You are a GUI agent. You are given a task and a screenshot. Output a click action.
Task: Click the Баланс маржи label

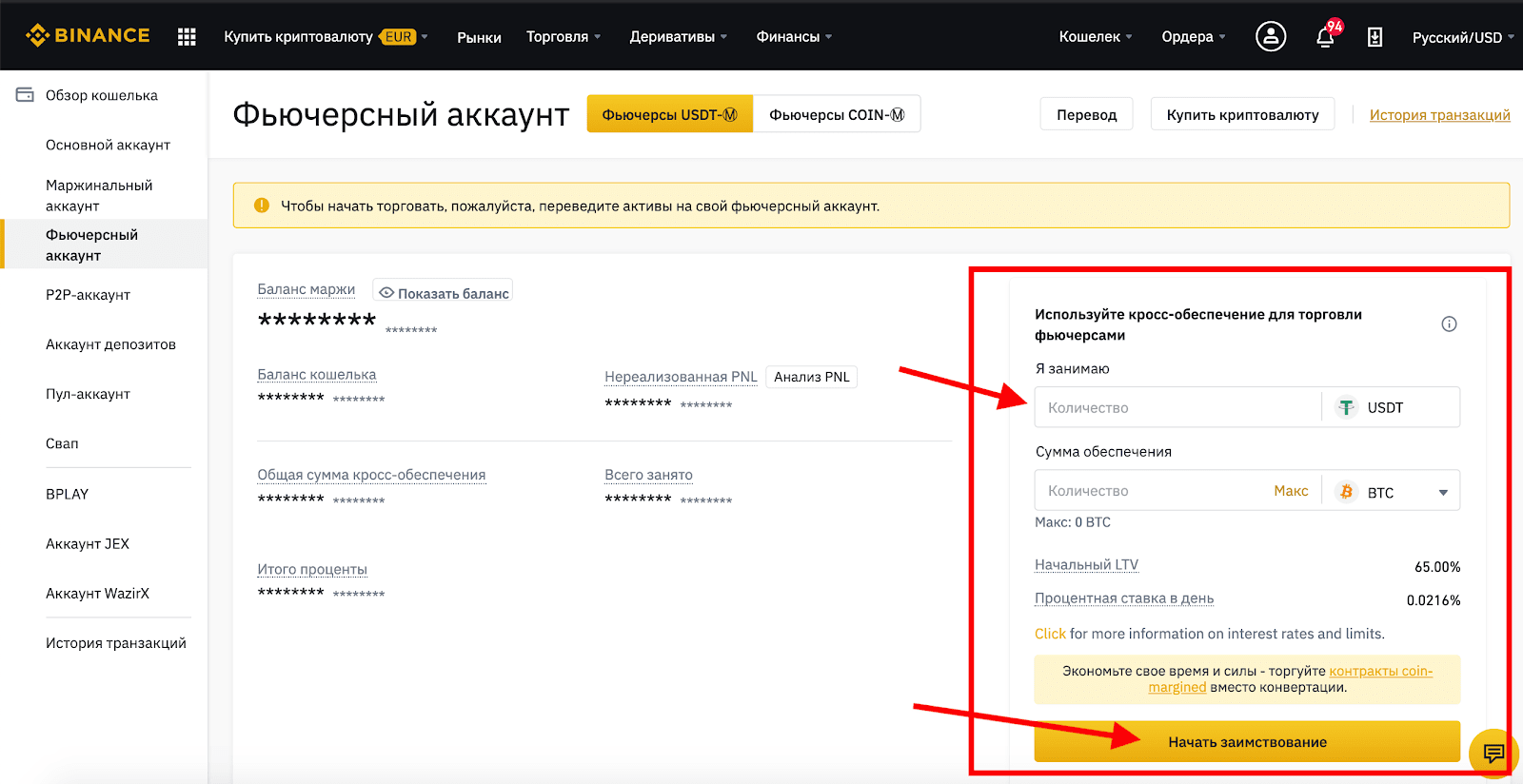(x=306, y=289)
